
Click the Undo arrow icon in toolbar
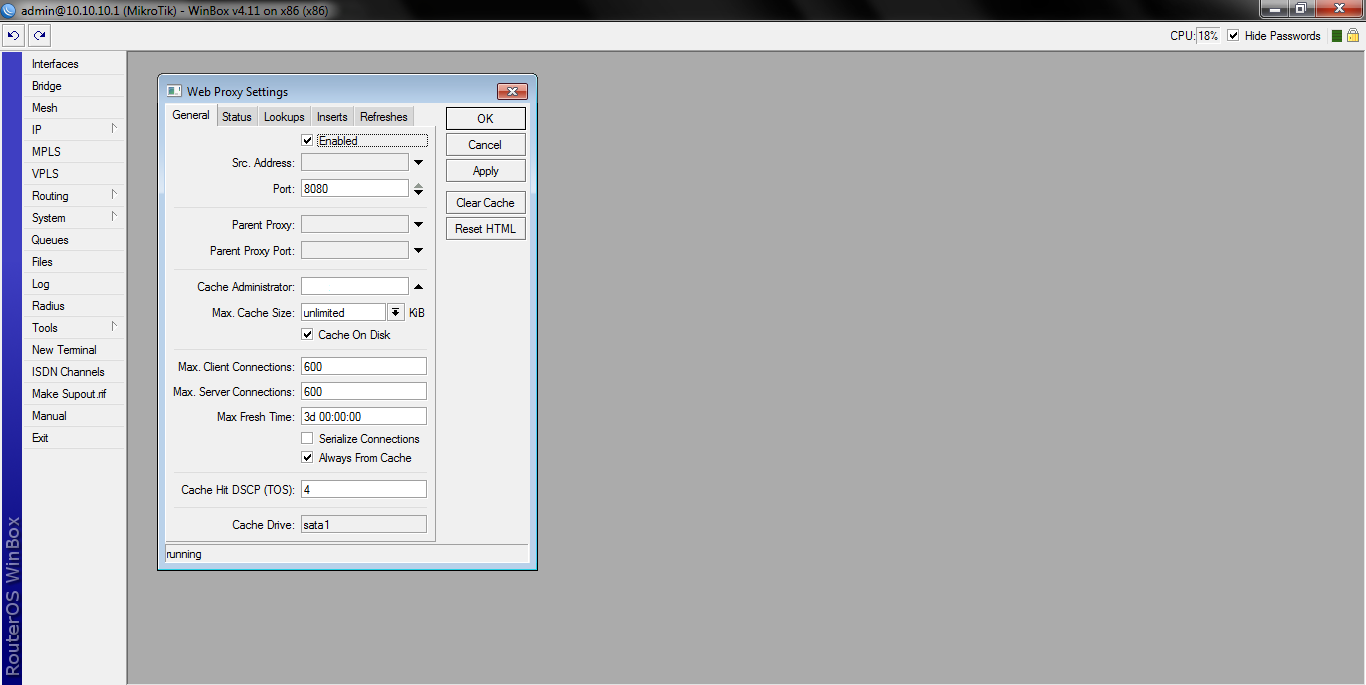13,36
